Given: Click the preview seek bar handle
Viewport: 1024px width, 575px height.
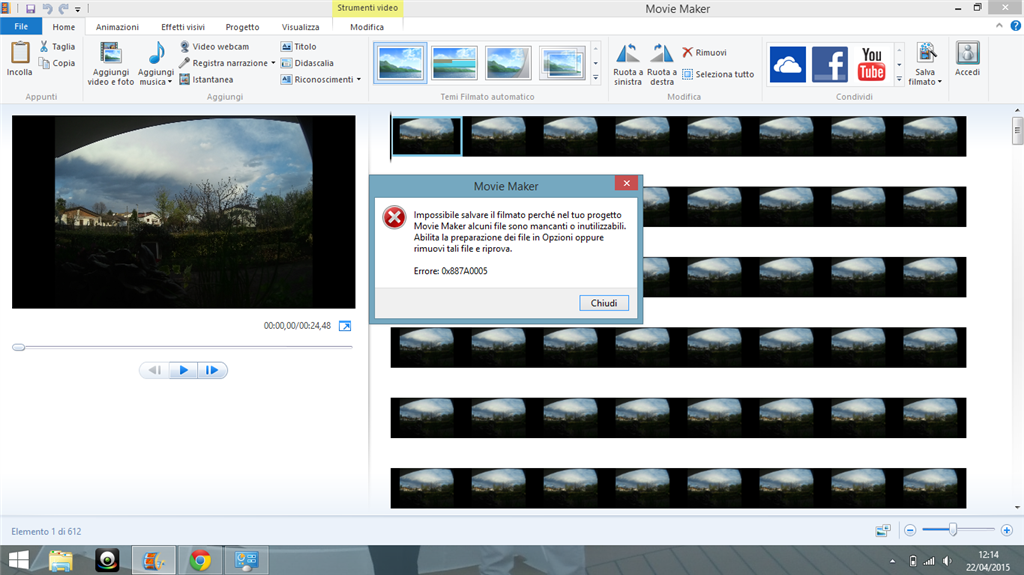Looking at the screenshot, I should point(19,347).
